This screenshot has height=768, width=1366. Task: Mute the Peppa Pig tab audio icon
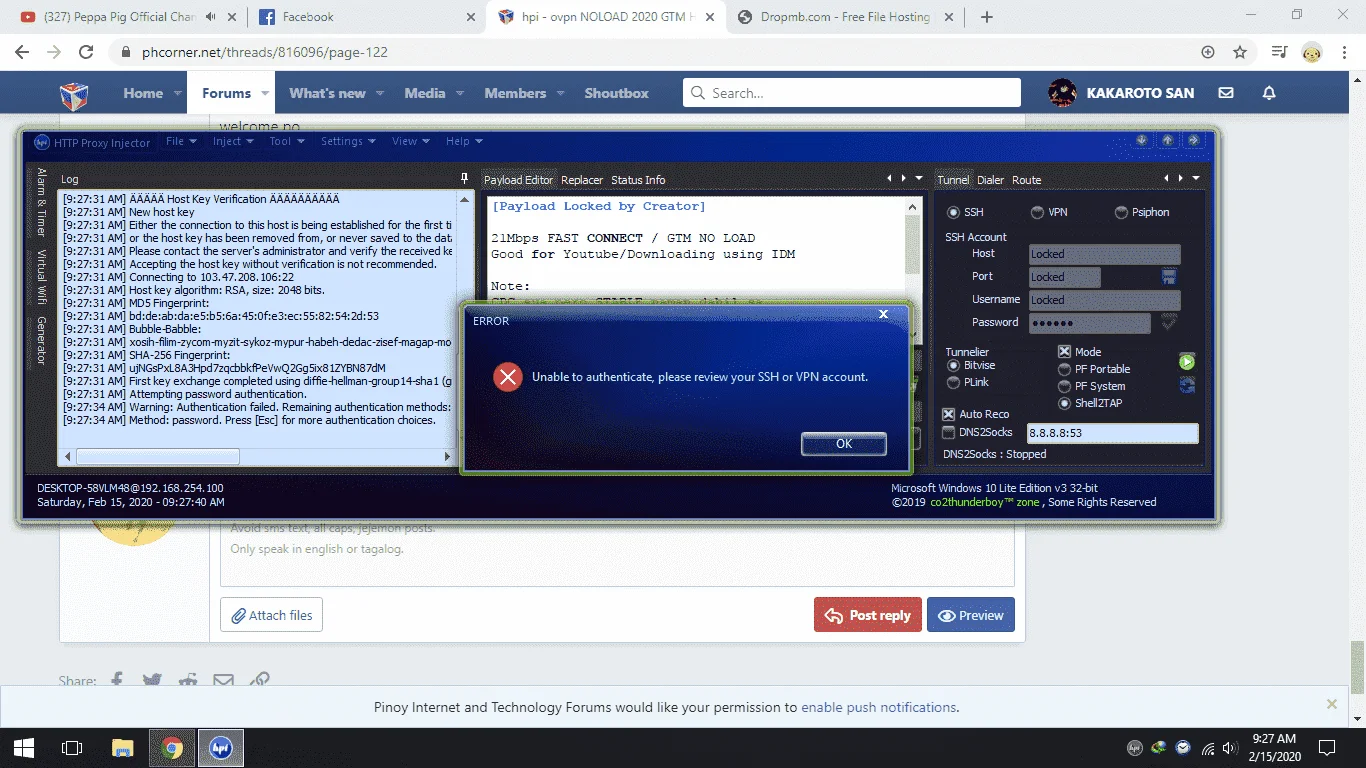(x=211, y=17)
